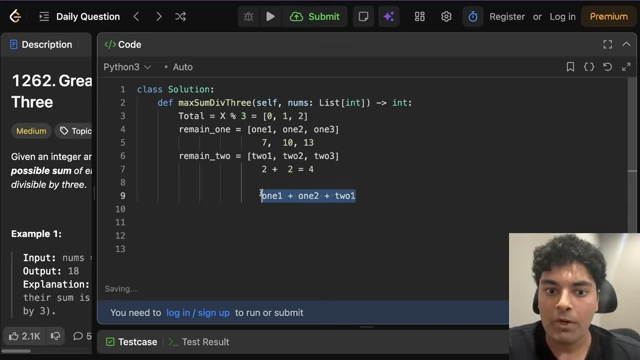Click the Auto indicator

178,67
